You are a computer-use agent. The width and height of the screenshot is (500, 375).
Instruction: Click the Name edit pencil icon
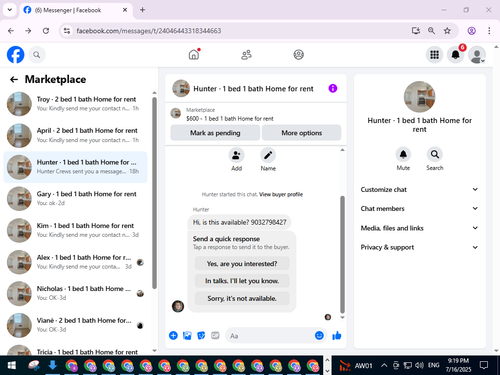pyautogui.click(x=268, y=155)
